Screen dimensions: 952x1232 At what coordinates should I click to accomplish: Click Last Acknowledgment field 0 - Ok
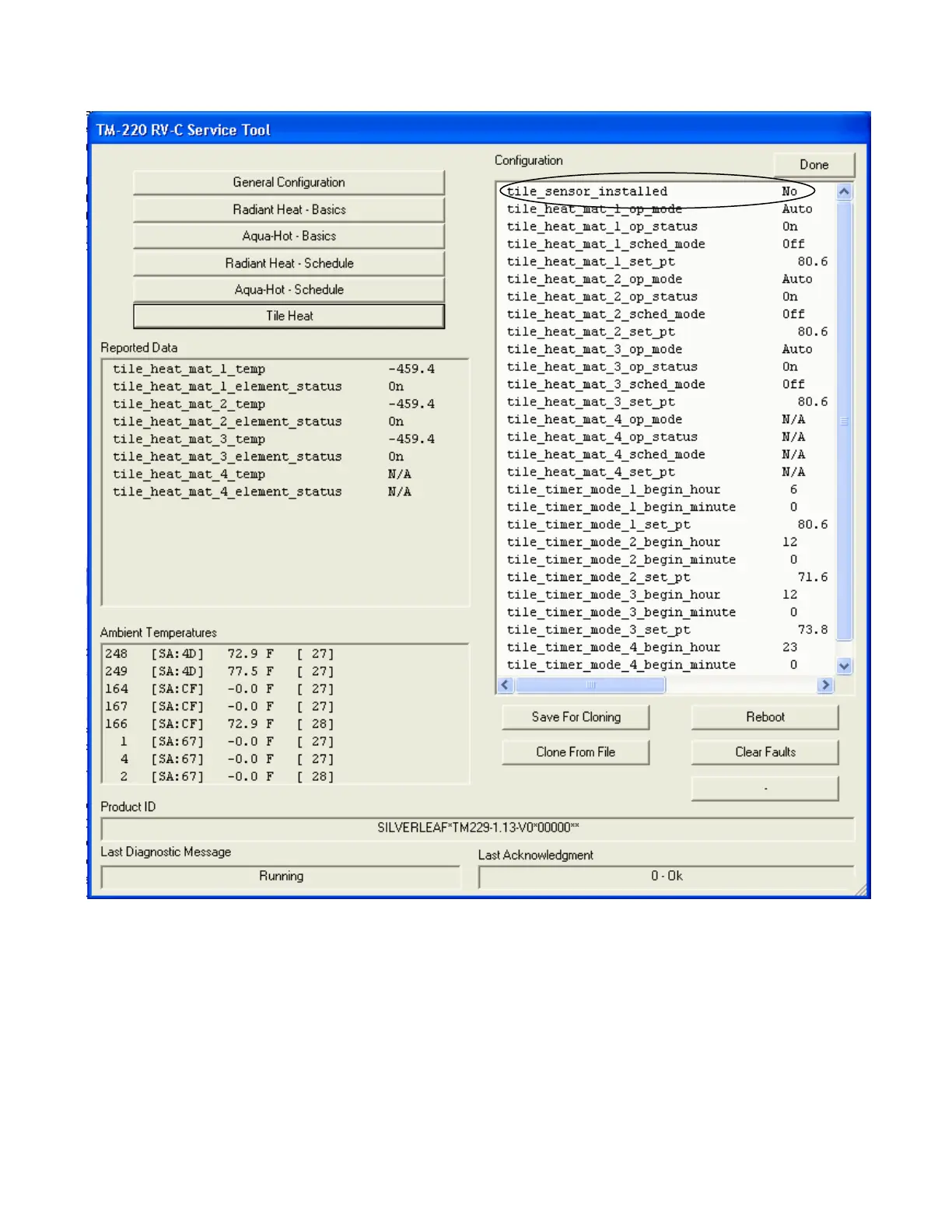[x=667, y=877]
